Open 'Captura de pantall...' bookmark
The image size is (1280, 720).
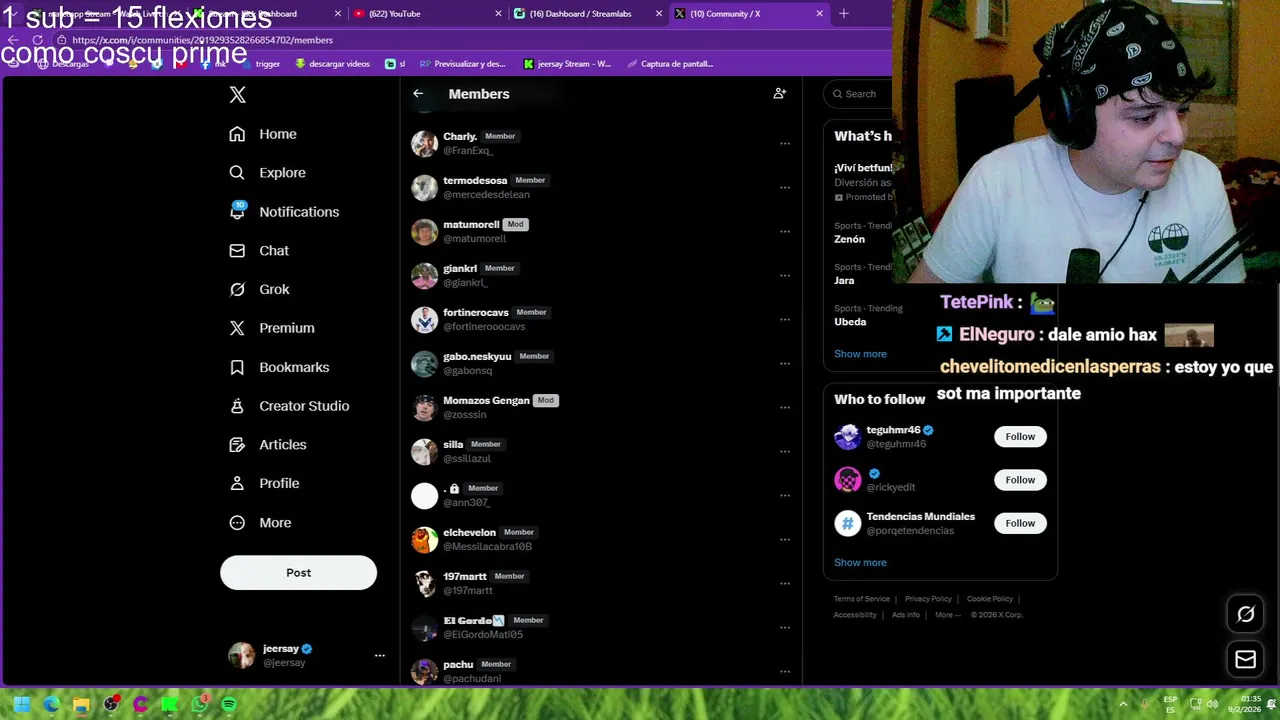670,64
